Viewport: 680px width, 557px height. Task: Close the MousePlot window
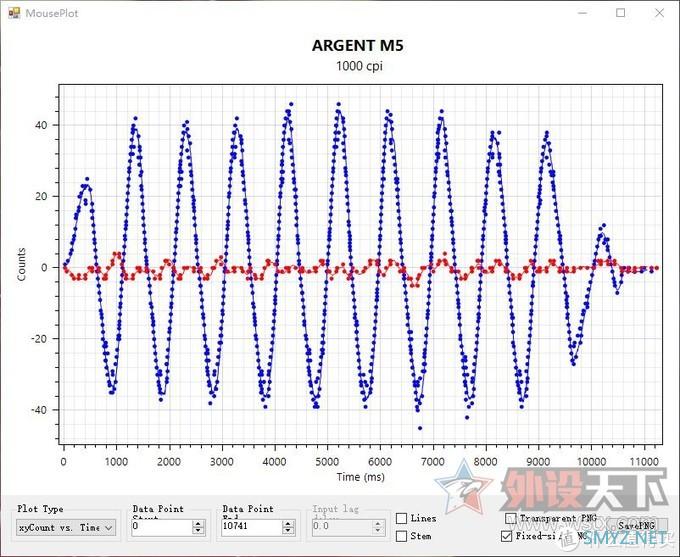point(659,13)
